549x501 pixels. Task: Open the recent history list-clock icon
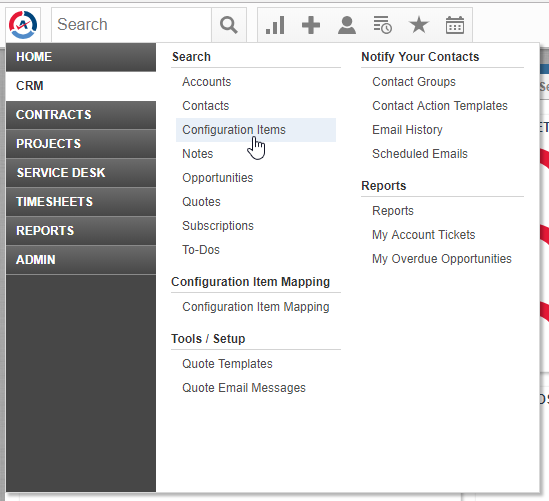click(x=382, y=25)
